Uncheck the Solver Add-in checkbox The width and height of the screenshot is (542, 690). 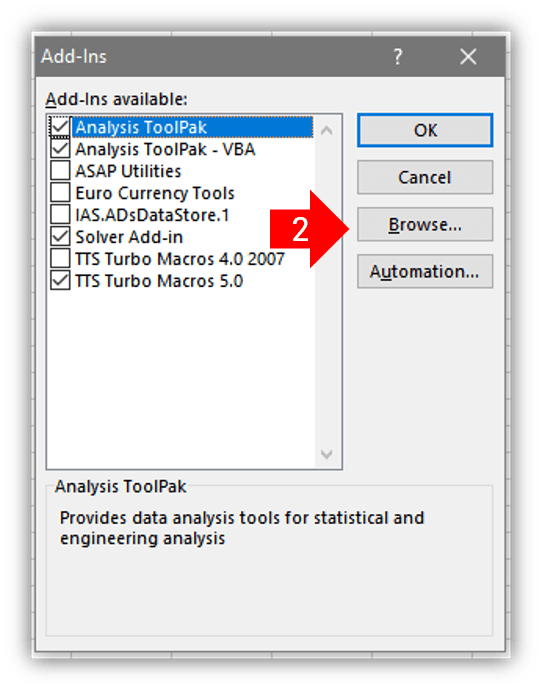point(60,237)
